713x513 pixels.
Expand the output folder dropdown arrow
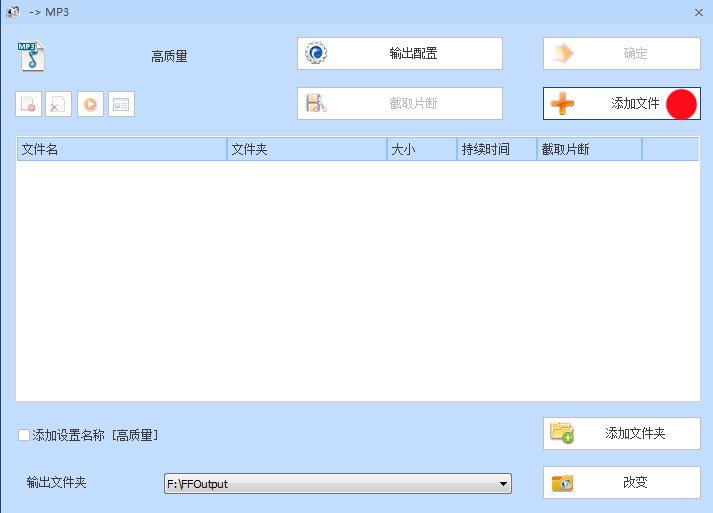[x=503, y=483]
